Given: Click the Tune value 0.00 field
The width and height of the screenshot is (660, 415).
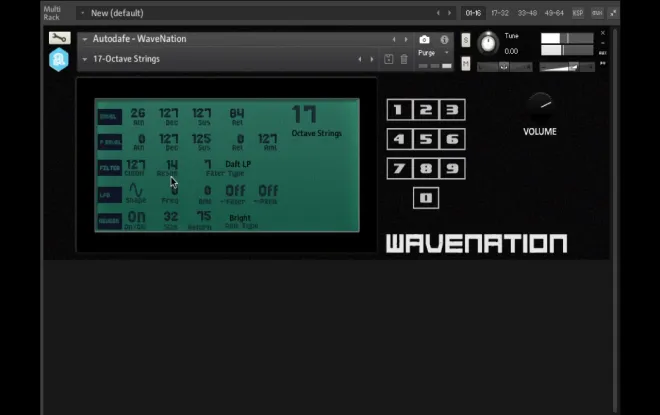Looking at the screenshot, I should pyautogui.click(x=511, y=51).
